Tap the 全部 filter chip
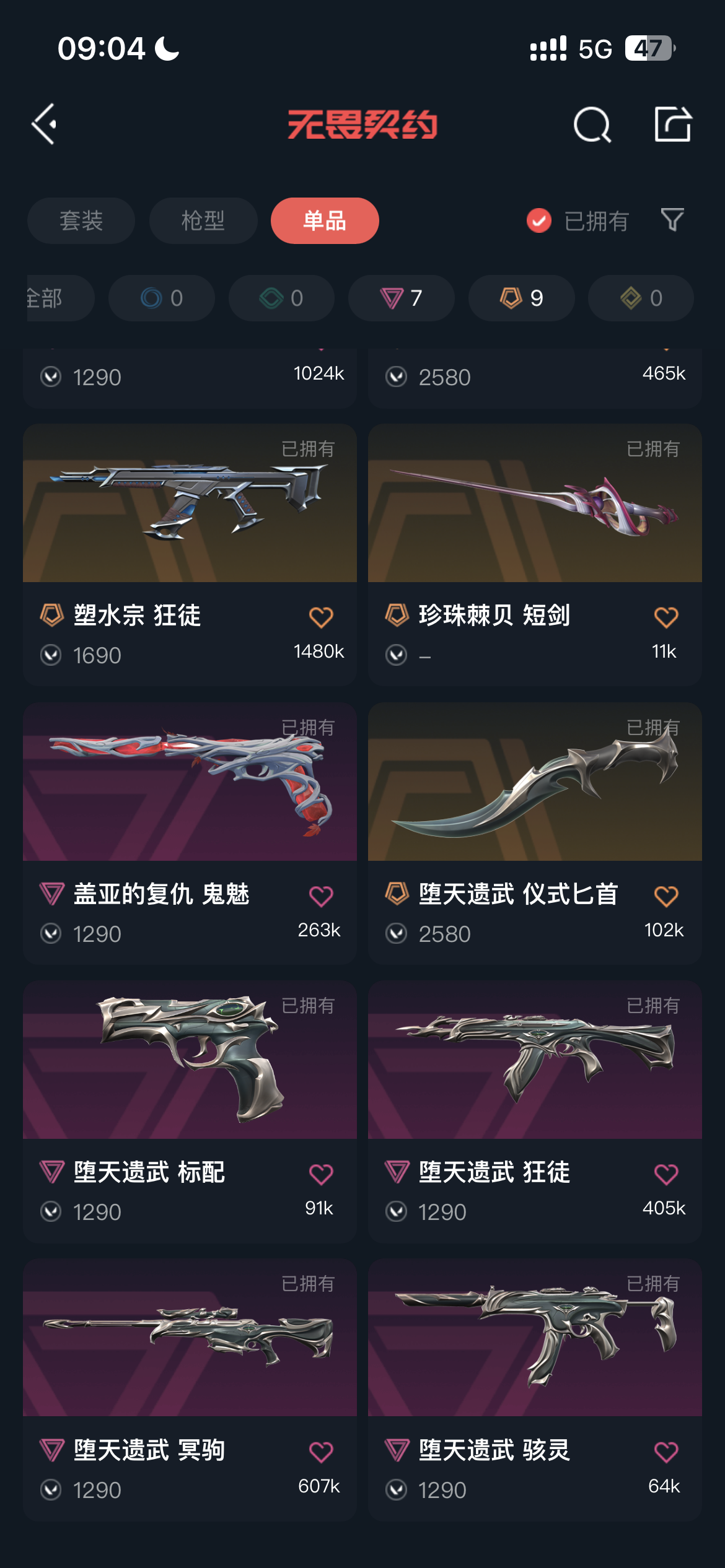 tap(61, 298)
